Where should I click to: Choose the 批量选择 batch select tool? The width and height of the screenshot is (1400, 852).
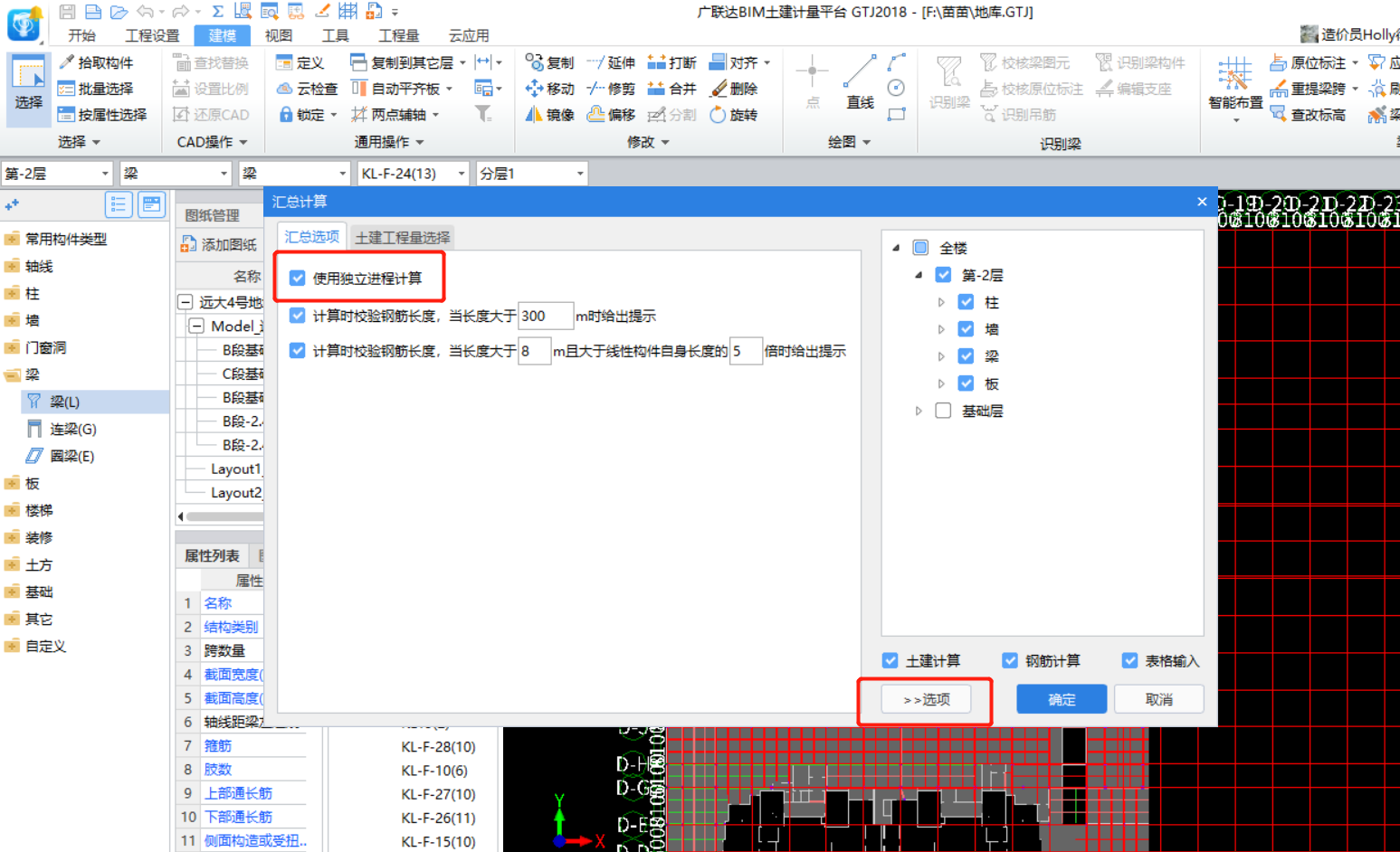[x=96, y=89]
